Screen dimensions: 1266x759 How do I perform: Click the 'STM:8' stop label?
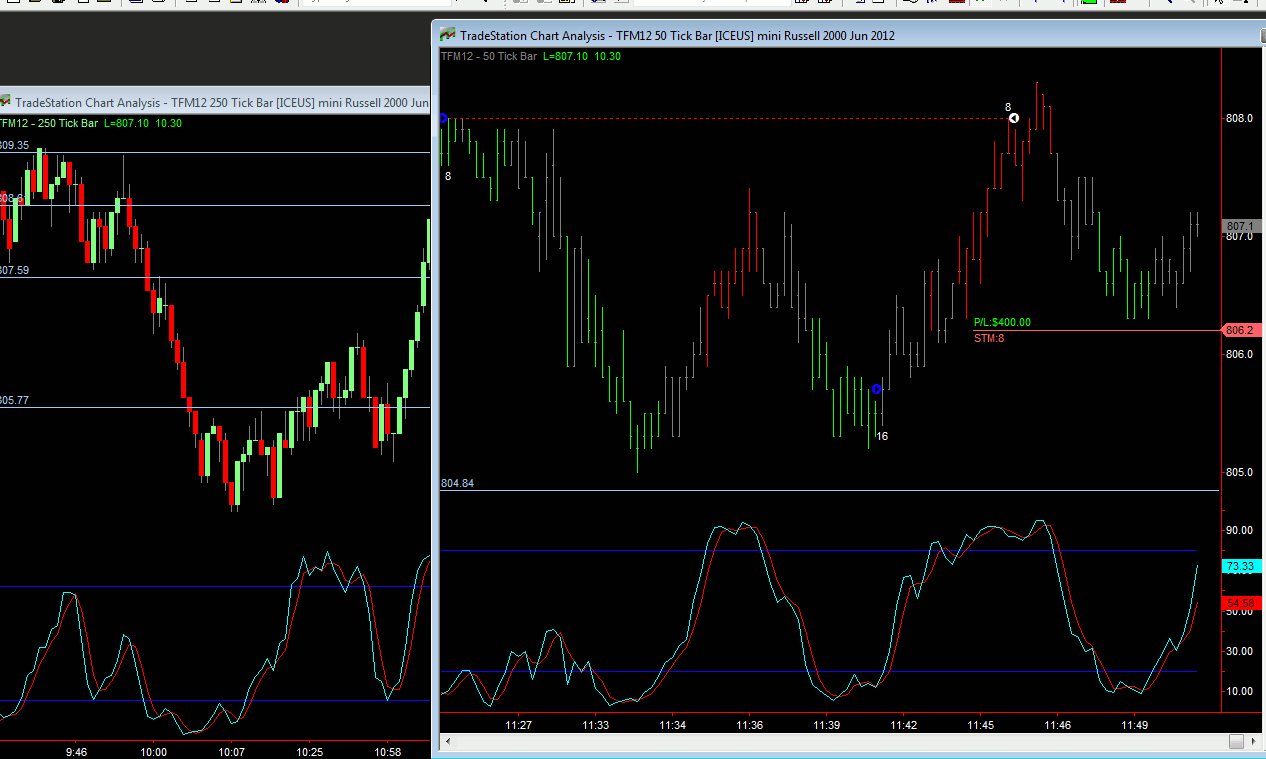coord(989,338)
